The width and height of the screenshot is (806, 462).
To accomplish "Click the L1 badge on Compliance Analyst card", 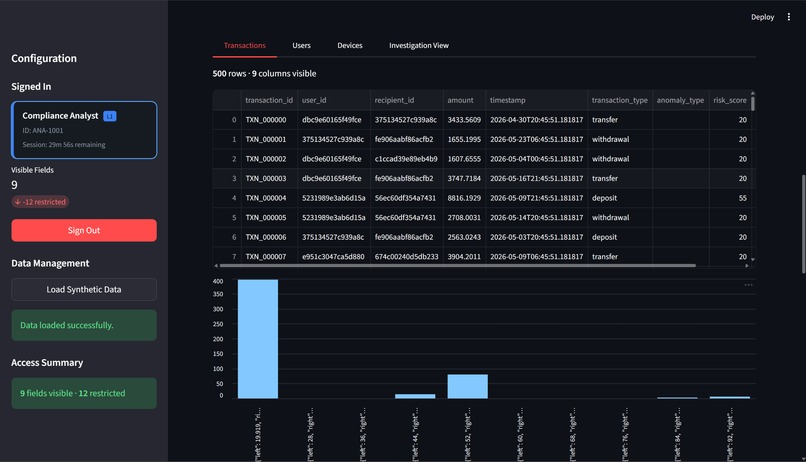I will point(109,116).
